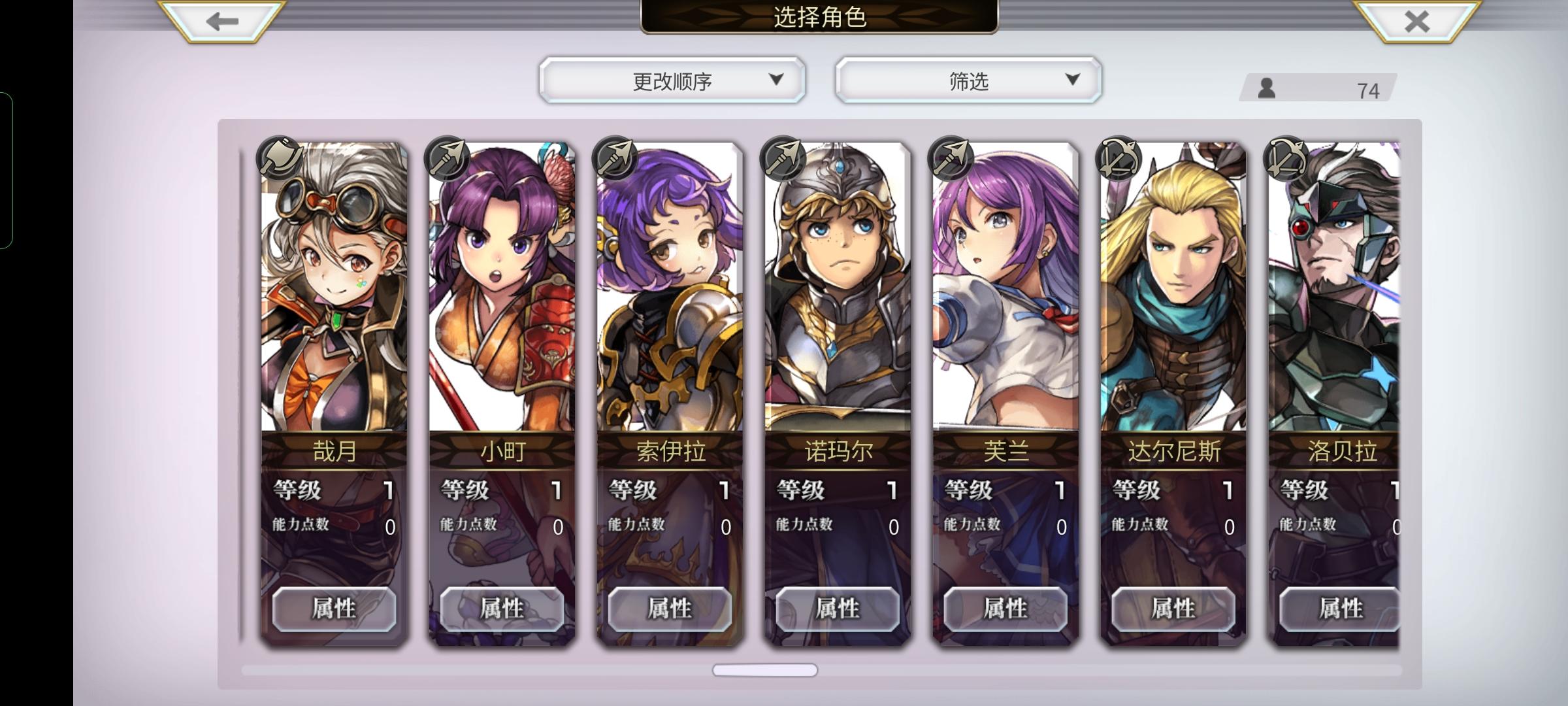Open the 更改顺序 sort dropdown

coord(672,80)
